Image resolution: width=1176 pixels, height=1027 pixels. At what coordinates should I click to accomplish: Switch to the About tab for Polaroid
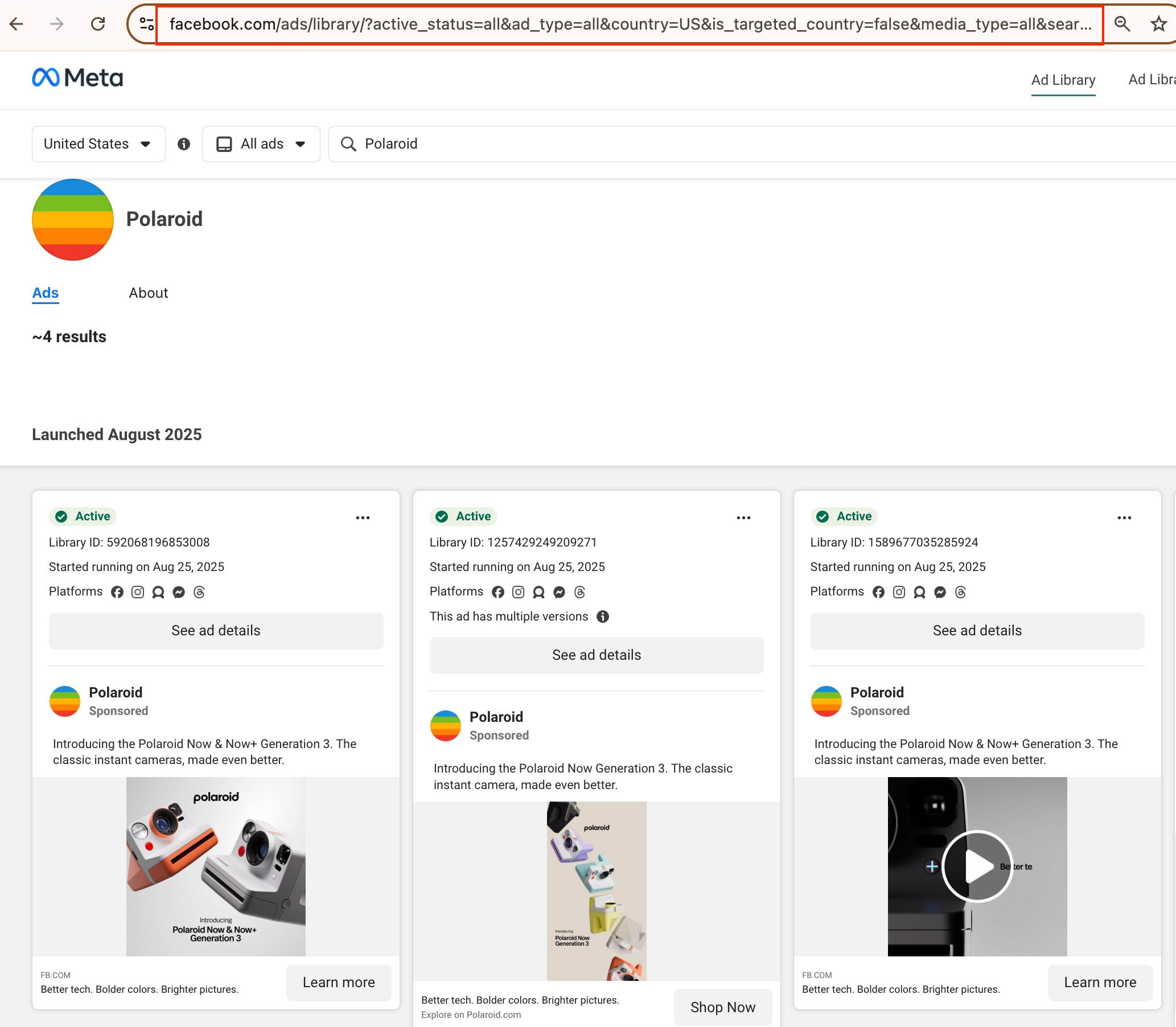(x=148, y=292)
